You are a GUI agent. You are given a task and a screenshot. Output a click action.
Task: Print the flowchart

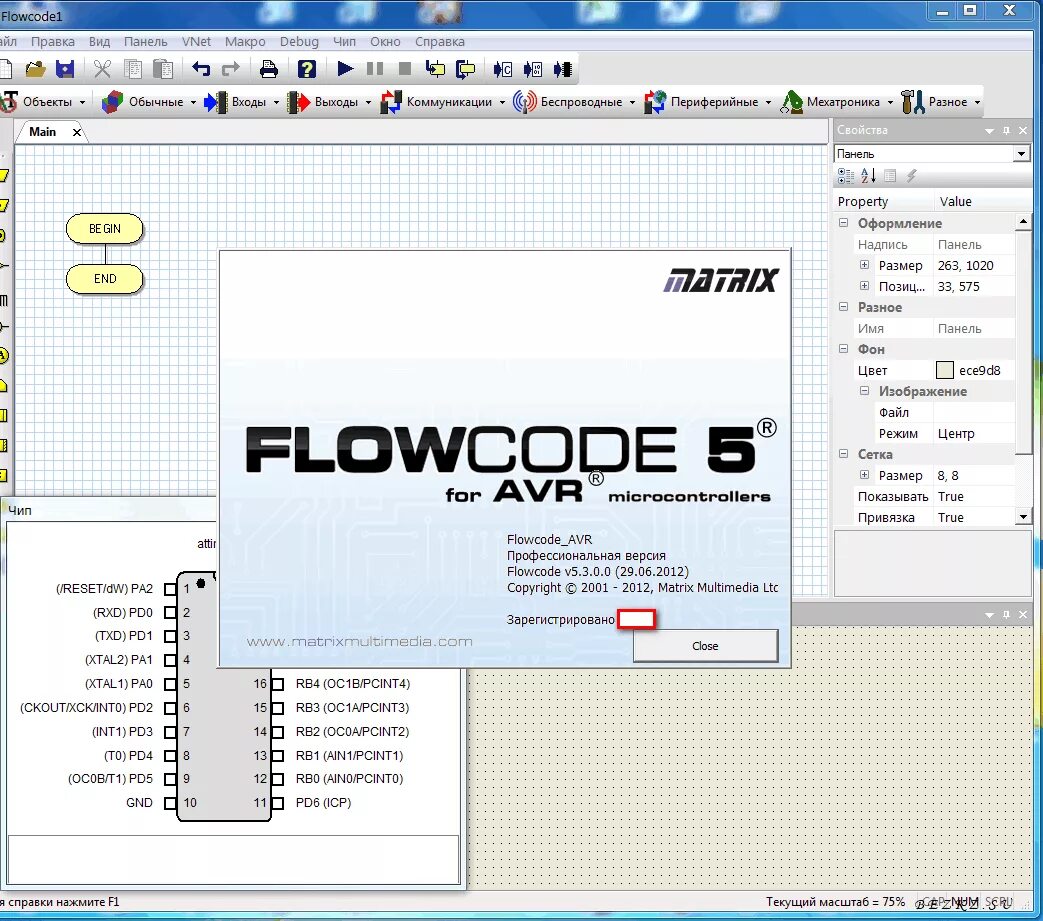pos(269,68)
